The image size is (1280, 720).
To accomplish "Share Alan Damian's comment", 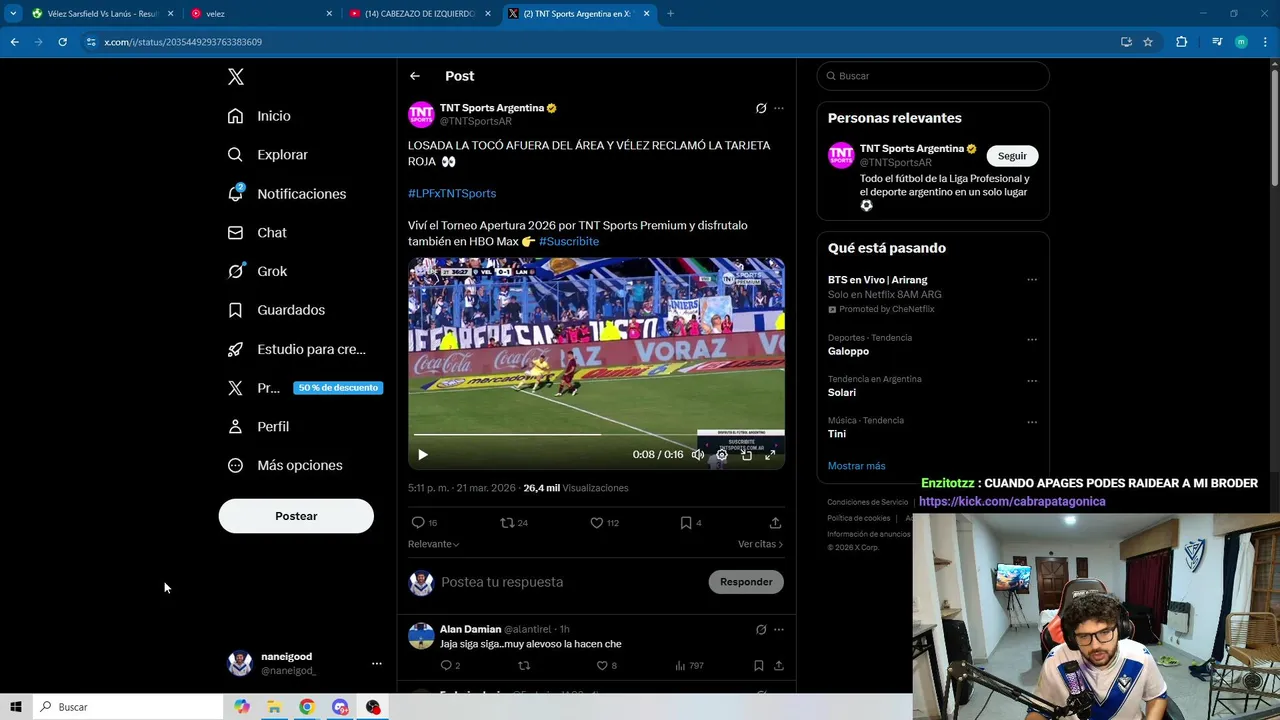I will pos(778,666).
